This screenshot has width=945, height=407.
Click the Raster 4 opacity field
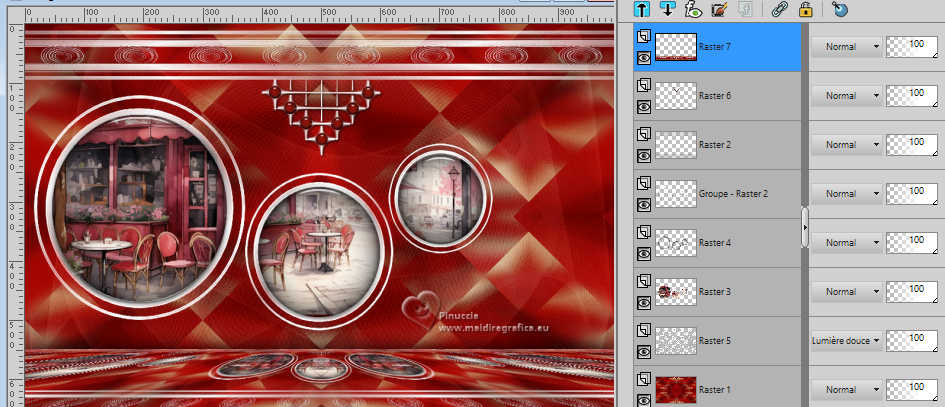(911, 243)
